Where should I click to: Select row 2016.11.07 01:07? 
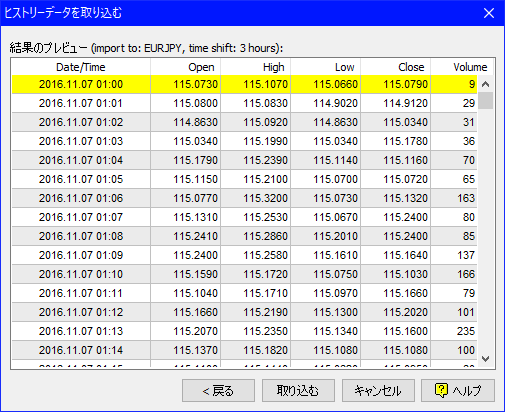pyautogui.click(x=245, y=217)
